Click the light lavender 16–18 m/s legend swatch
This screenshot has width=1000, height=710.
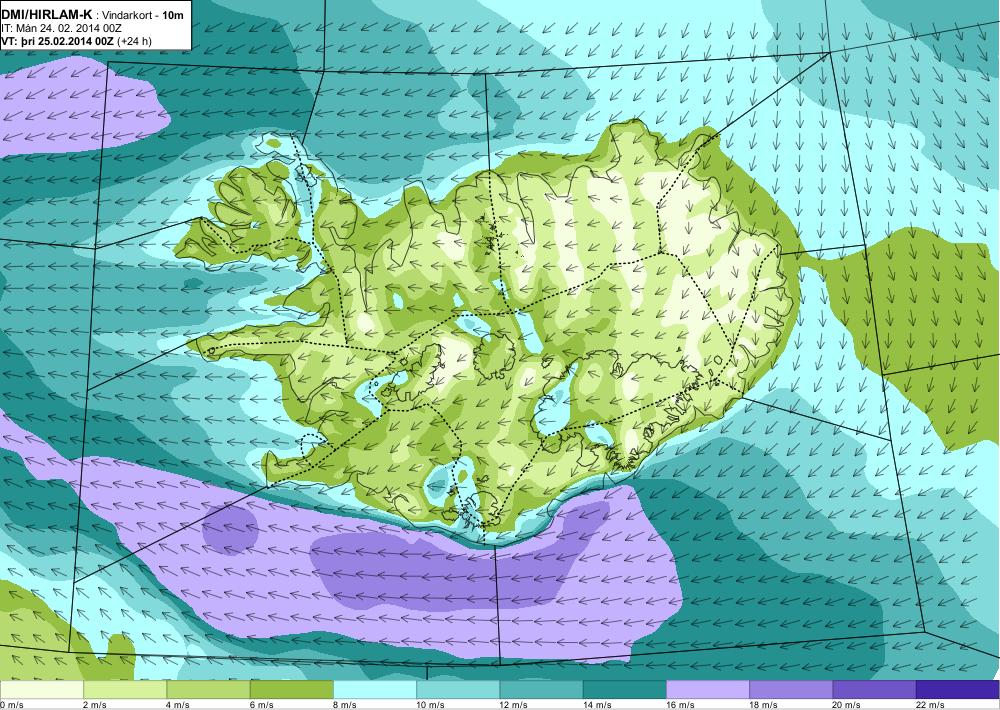(708, 690)
